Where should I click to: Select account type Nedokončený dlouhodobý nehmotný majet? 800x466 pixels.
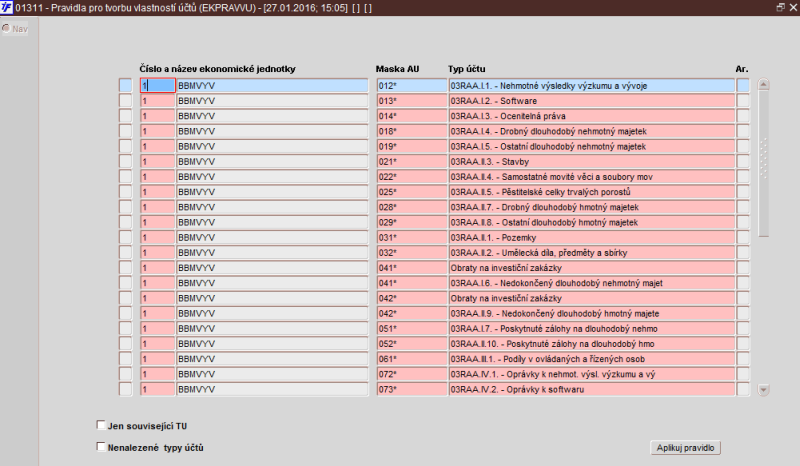(x=592, y=283)
